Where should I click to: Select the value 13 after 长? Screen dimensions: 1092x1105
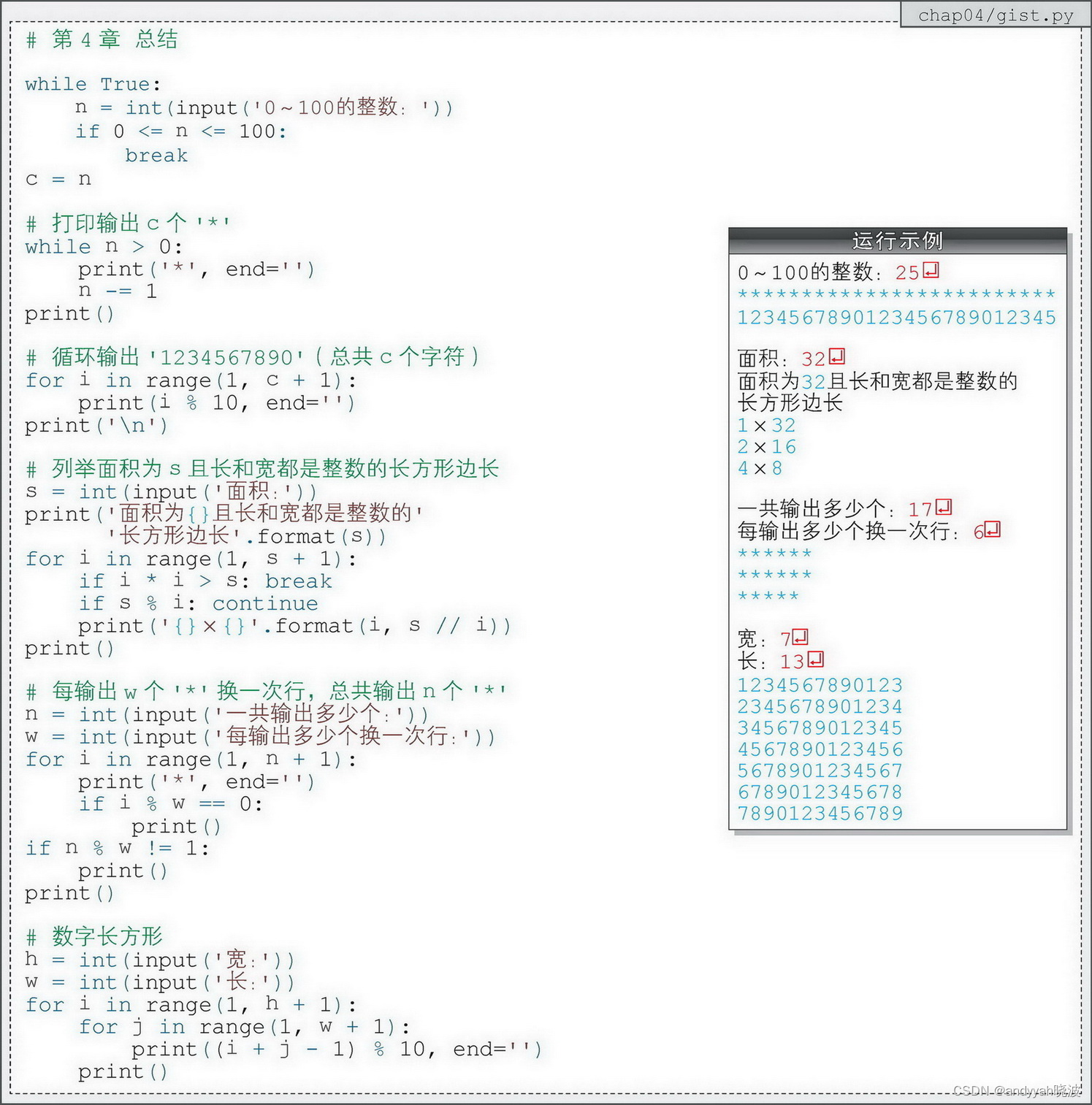pos(793,662)
